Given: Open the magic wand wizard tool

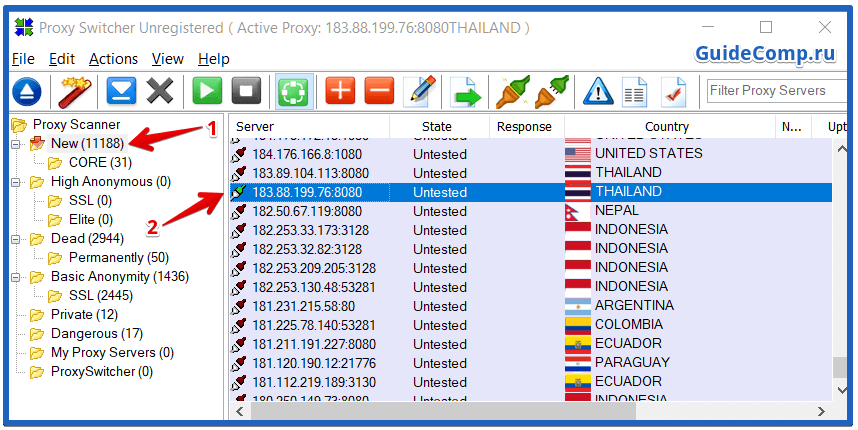Looking at the screenshot, I should 75,91.
